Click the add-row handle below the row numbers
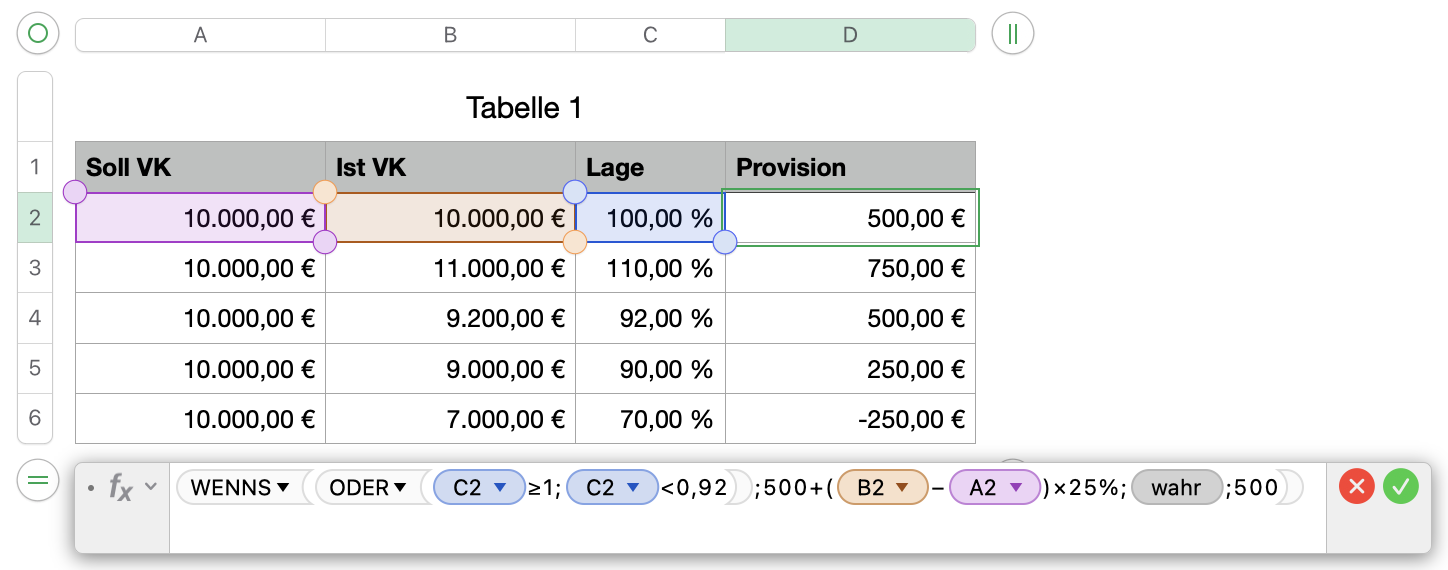 click(37, 480)
